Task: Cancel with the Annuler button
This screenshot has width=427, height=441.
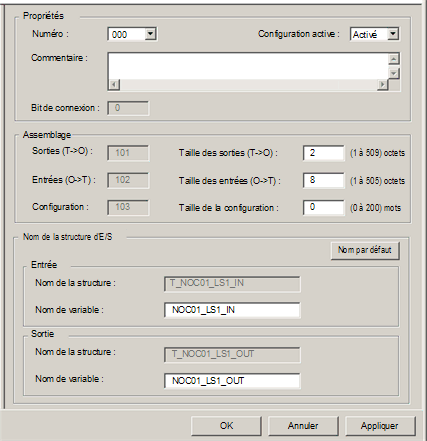Action: [x=303, y=426]
